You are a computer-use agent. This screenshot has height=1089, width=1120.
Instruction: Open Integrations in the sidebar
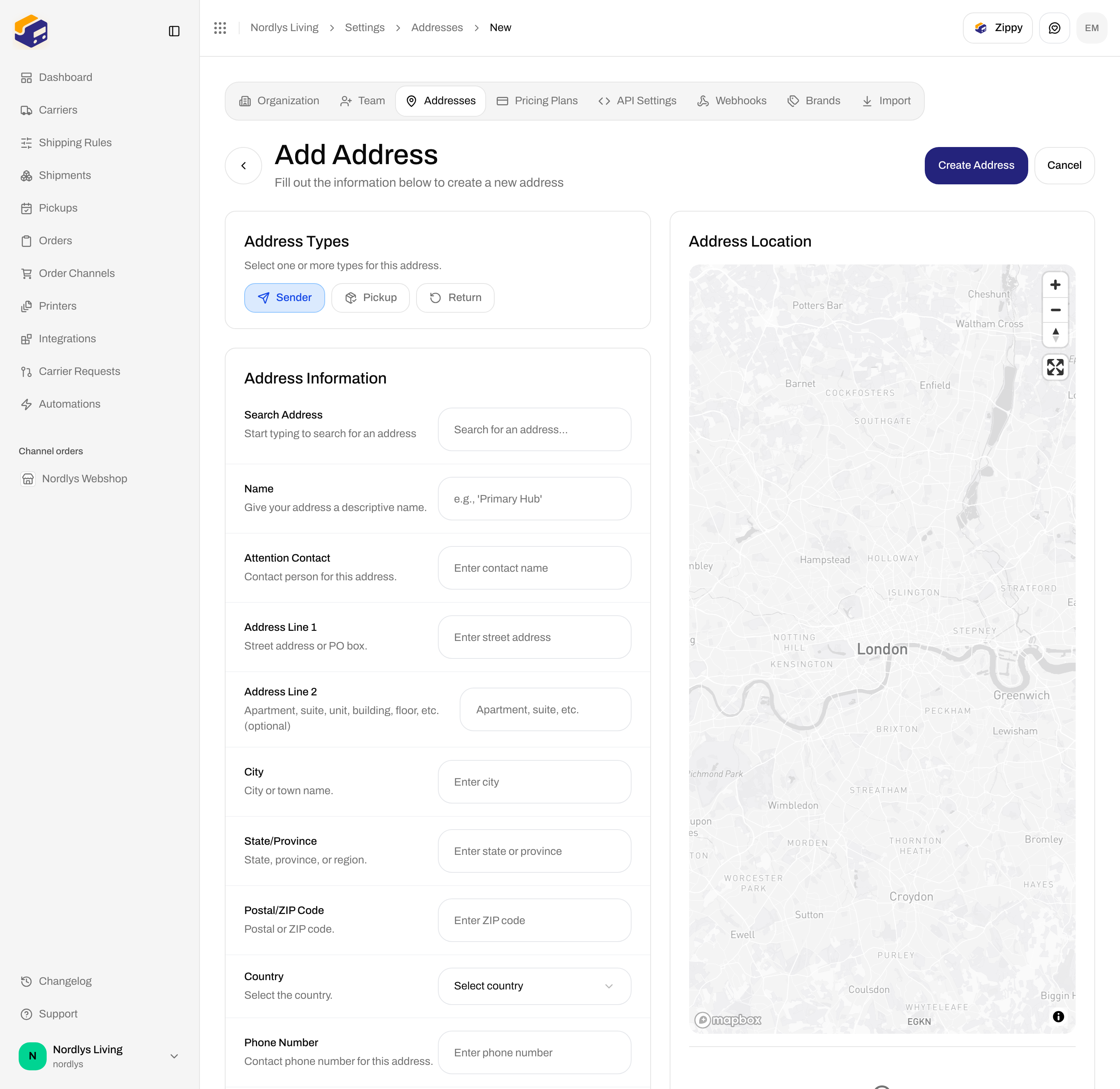[x=100, y=339]
